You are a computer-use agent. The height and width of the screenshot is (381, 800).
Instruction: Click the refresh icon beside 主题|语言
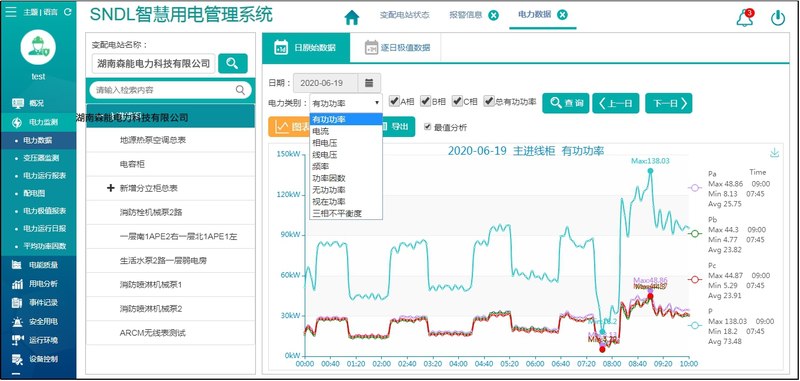click(68, 12)
